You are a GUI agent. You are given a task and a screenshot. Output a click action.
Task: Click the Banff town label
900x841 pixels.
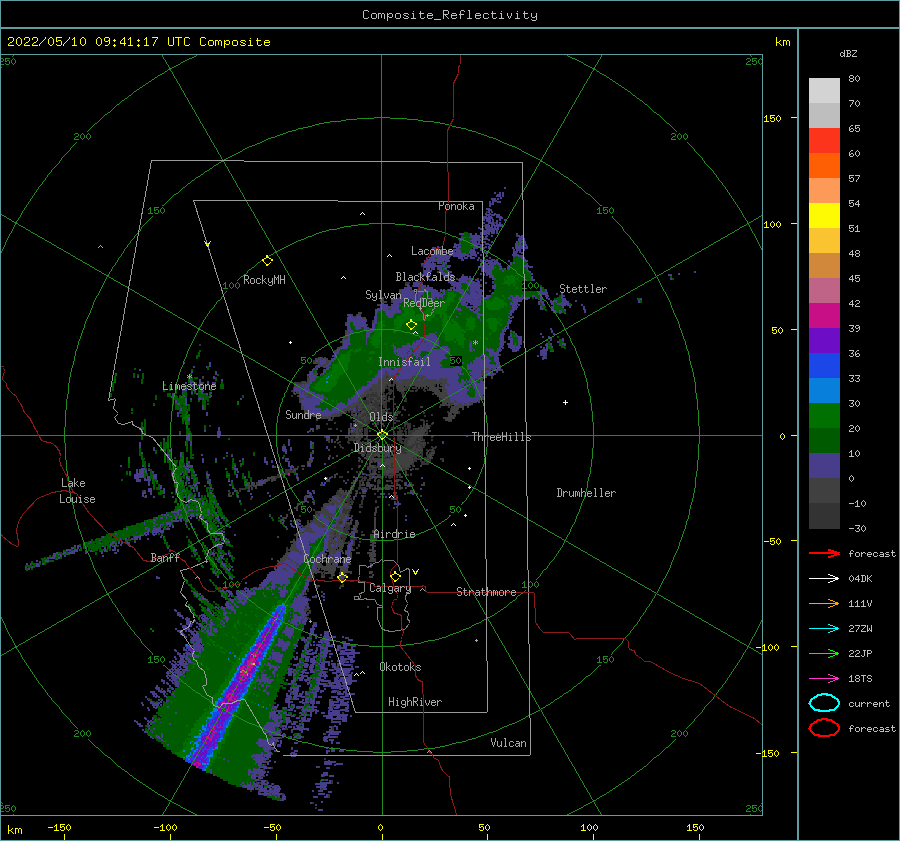(165, 557)
